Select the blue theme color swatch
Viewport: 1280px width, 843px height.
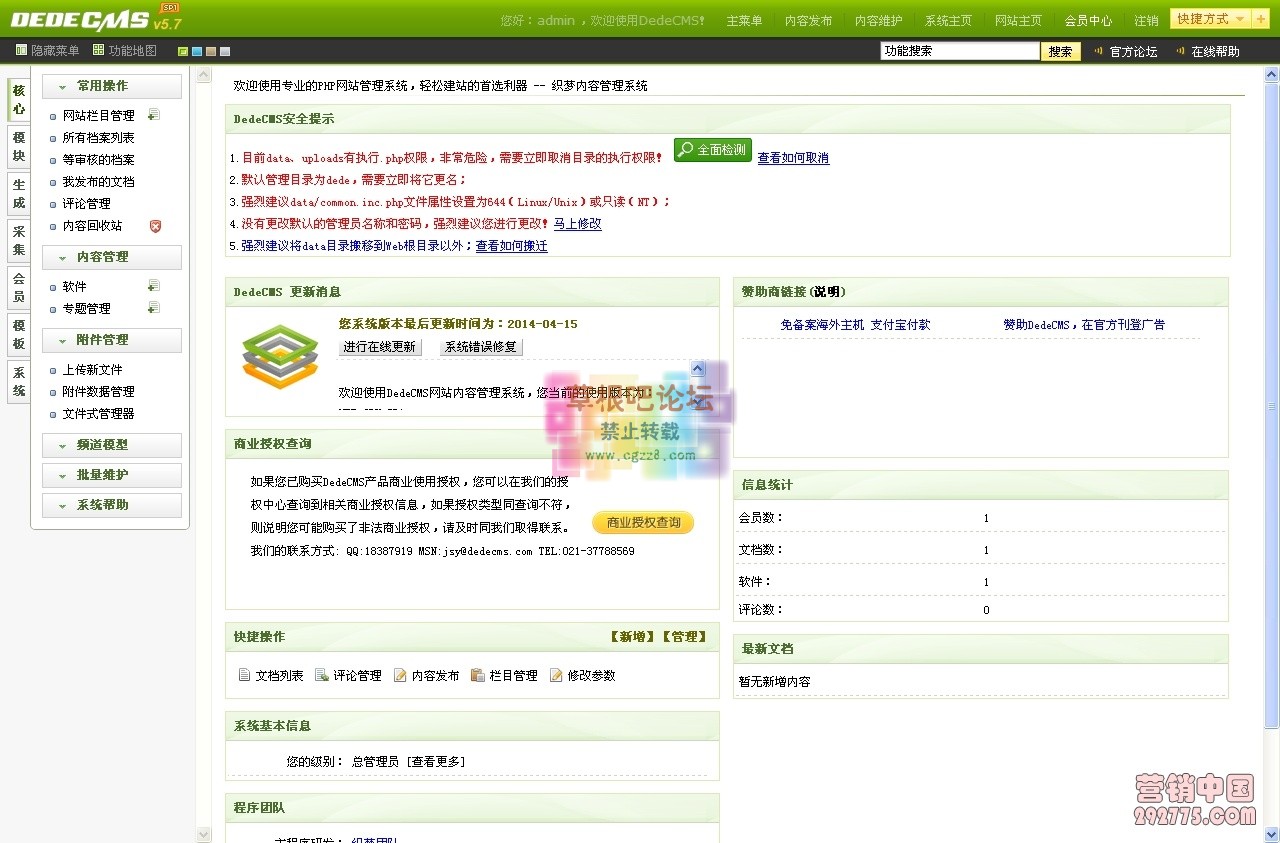[x=197, y=50]
